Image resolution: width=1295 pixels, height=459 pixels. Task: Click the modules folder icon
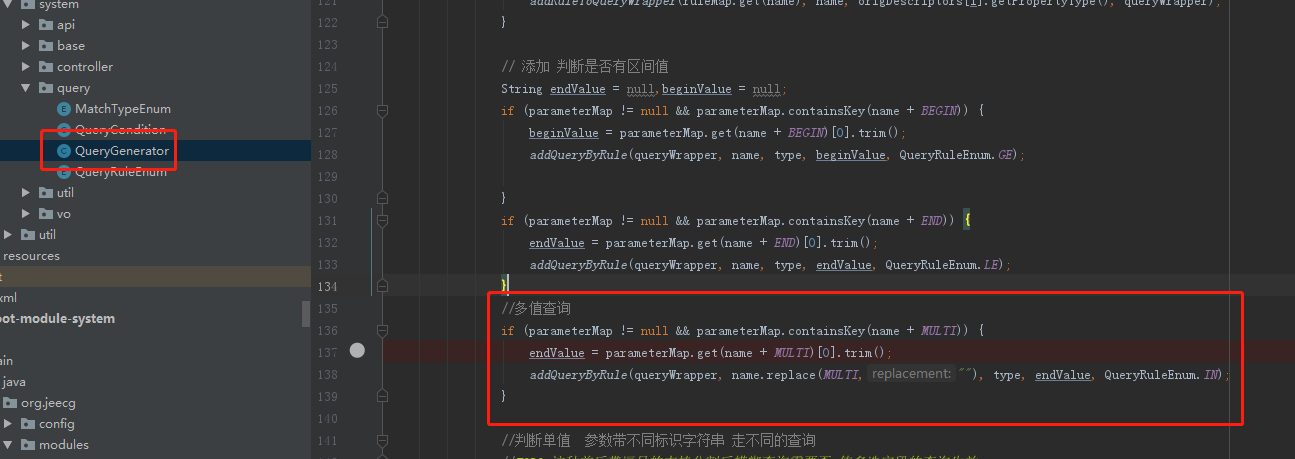coord(28,445)
